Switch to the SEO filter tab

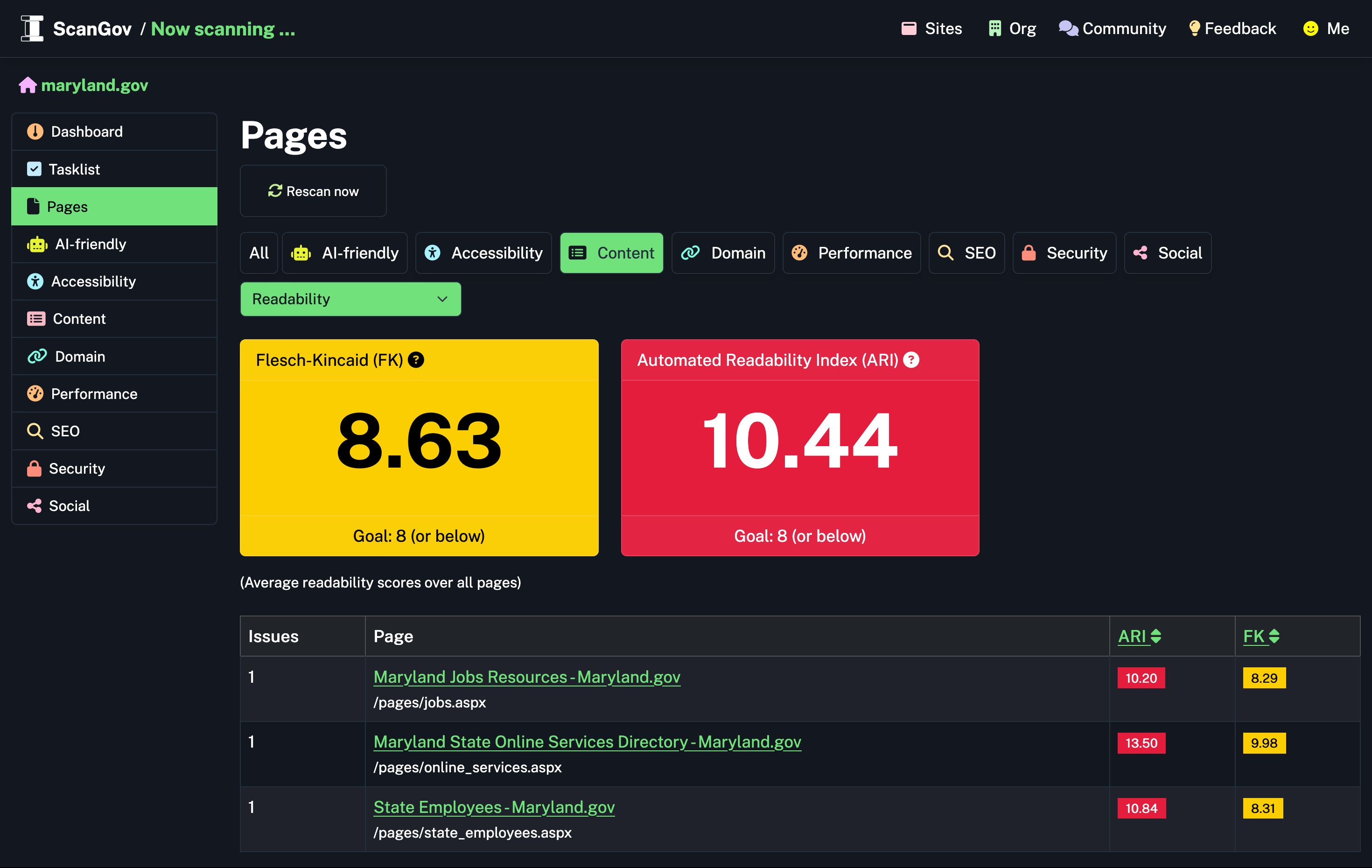(967, 253)
